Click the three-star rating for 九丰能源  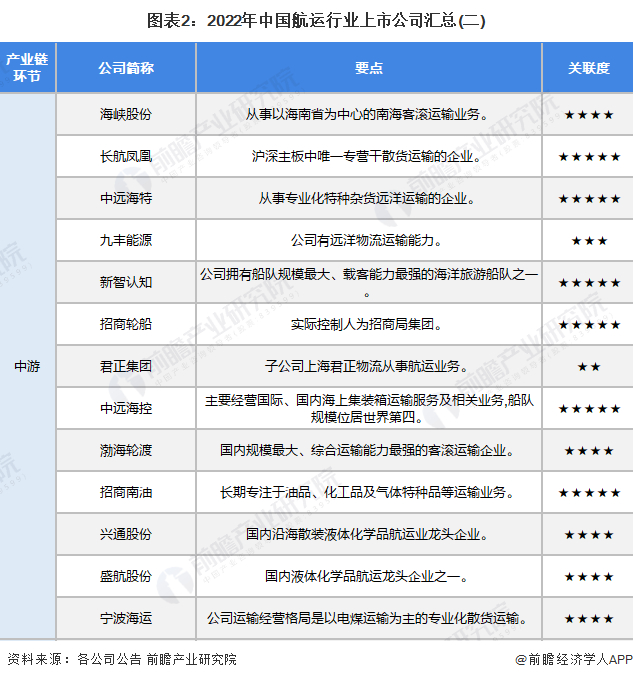click(x=589, y=241)
